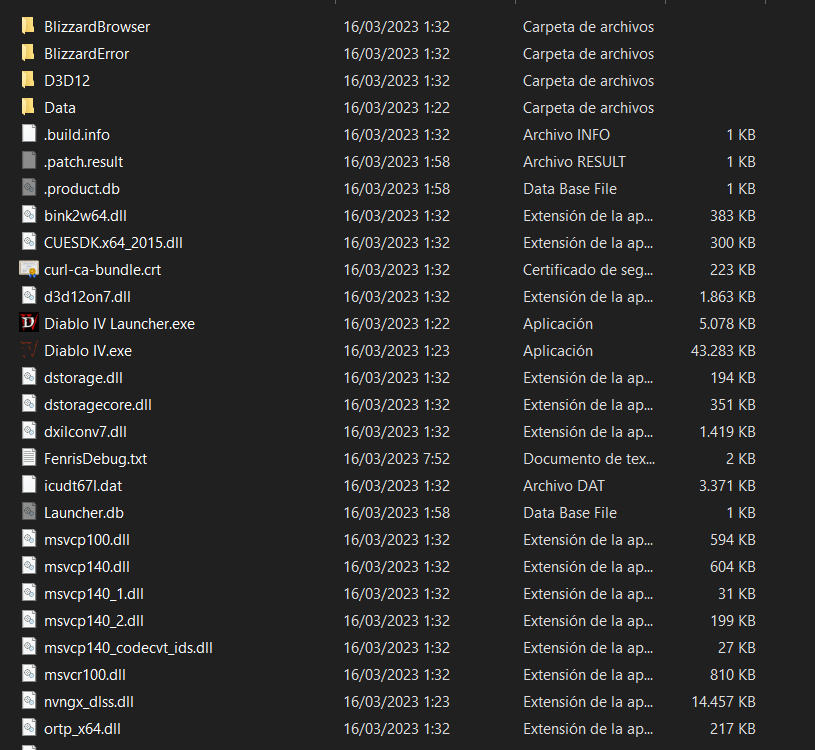Click the Data folder icon
The height and width of the screenshot is (750, 815).
coord(28,107)
